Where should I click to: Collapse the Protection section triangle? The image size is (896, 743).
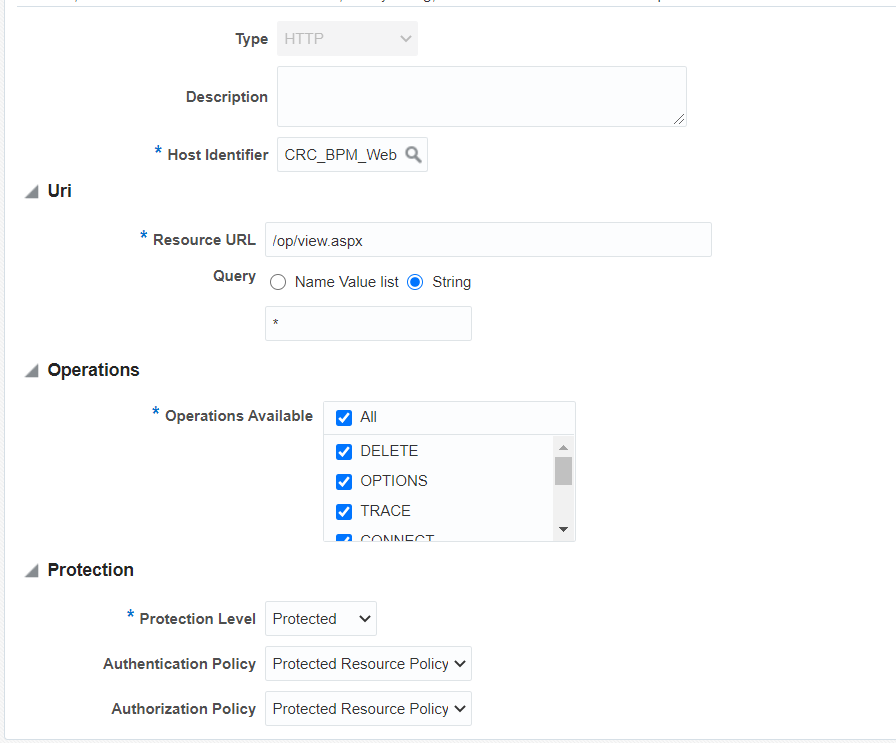(x=31, y=570)
